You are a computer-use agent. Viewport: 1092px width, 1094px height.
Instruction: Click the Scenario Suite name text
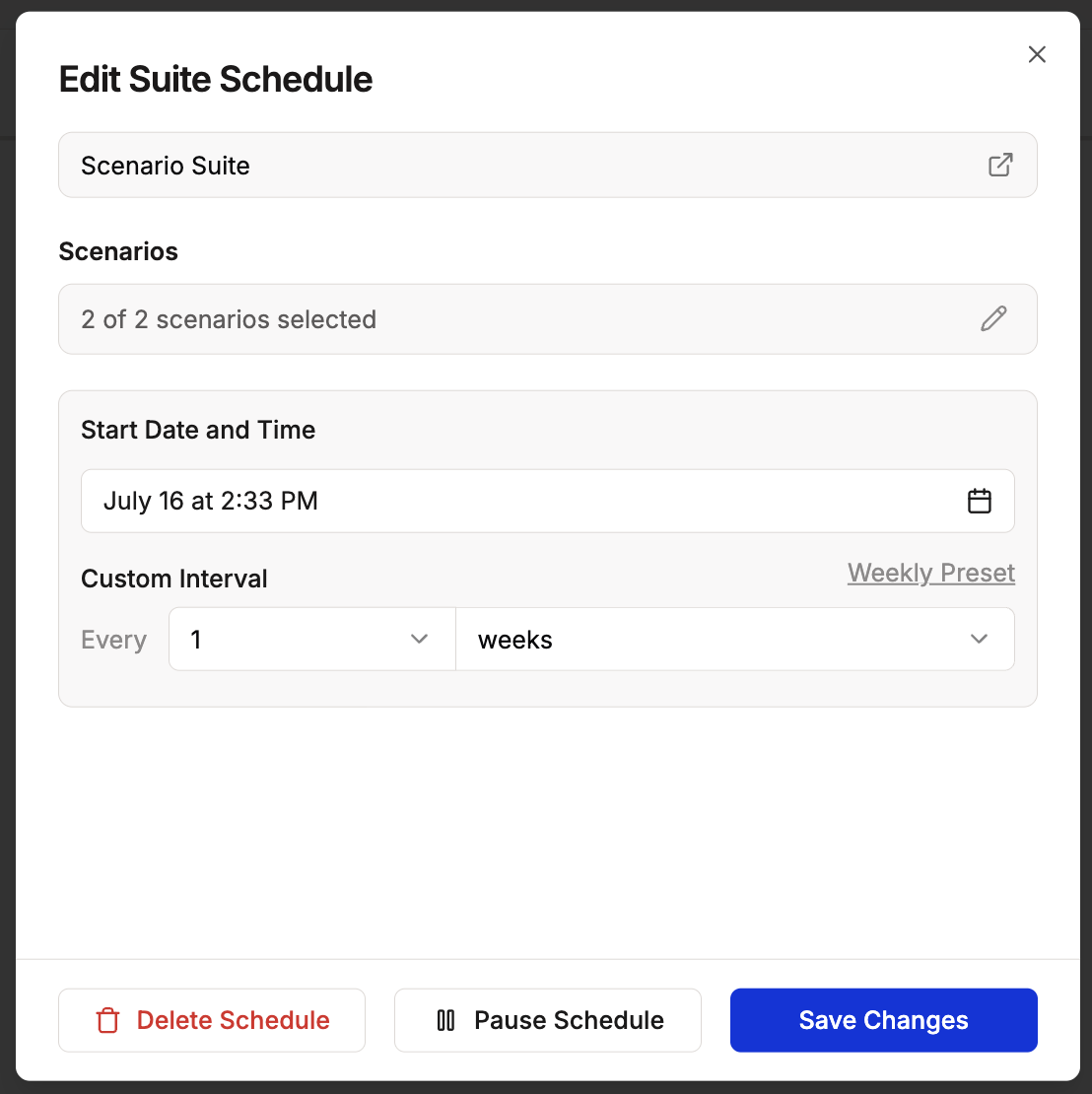click(166, 166)
